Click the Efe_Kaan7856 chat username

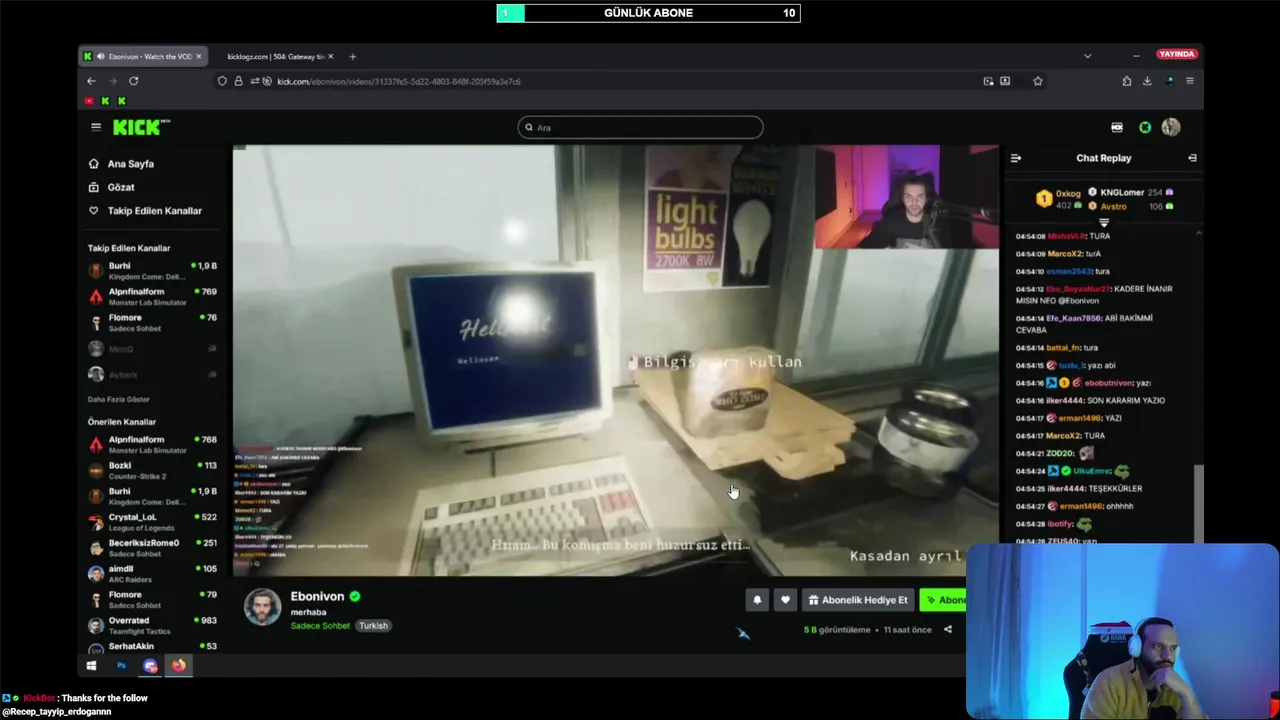tap(1075, 319)
